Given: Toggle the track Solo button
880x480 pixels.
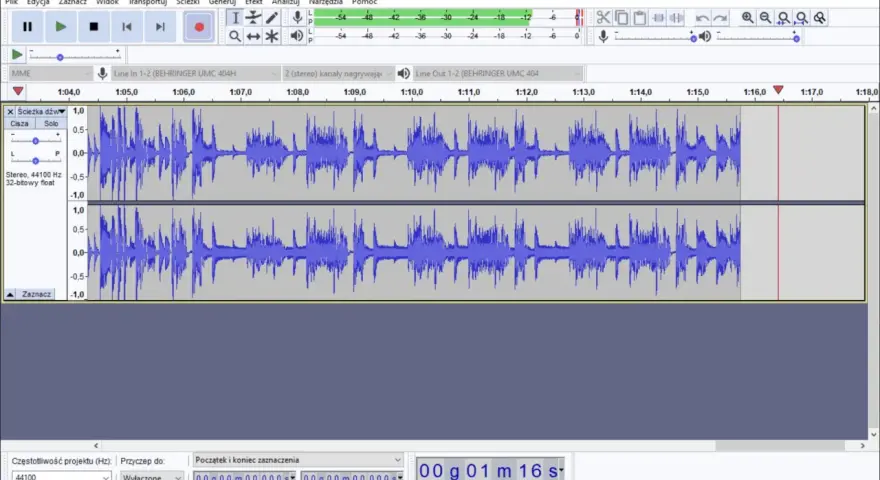Looking at the screenshot, I should [x=51, y=123].
